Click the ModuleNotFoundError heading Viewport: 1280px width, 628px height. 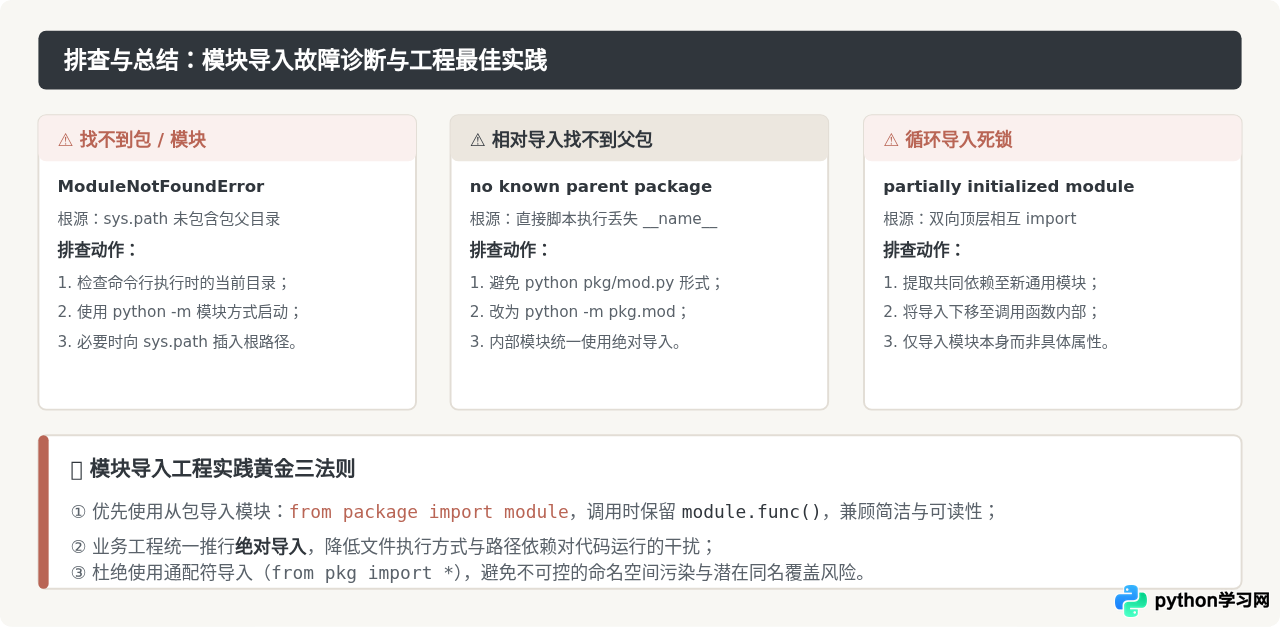click(161, 186)
